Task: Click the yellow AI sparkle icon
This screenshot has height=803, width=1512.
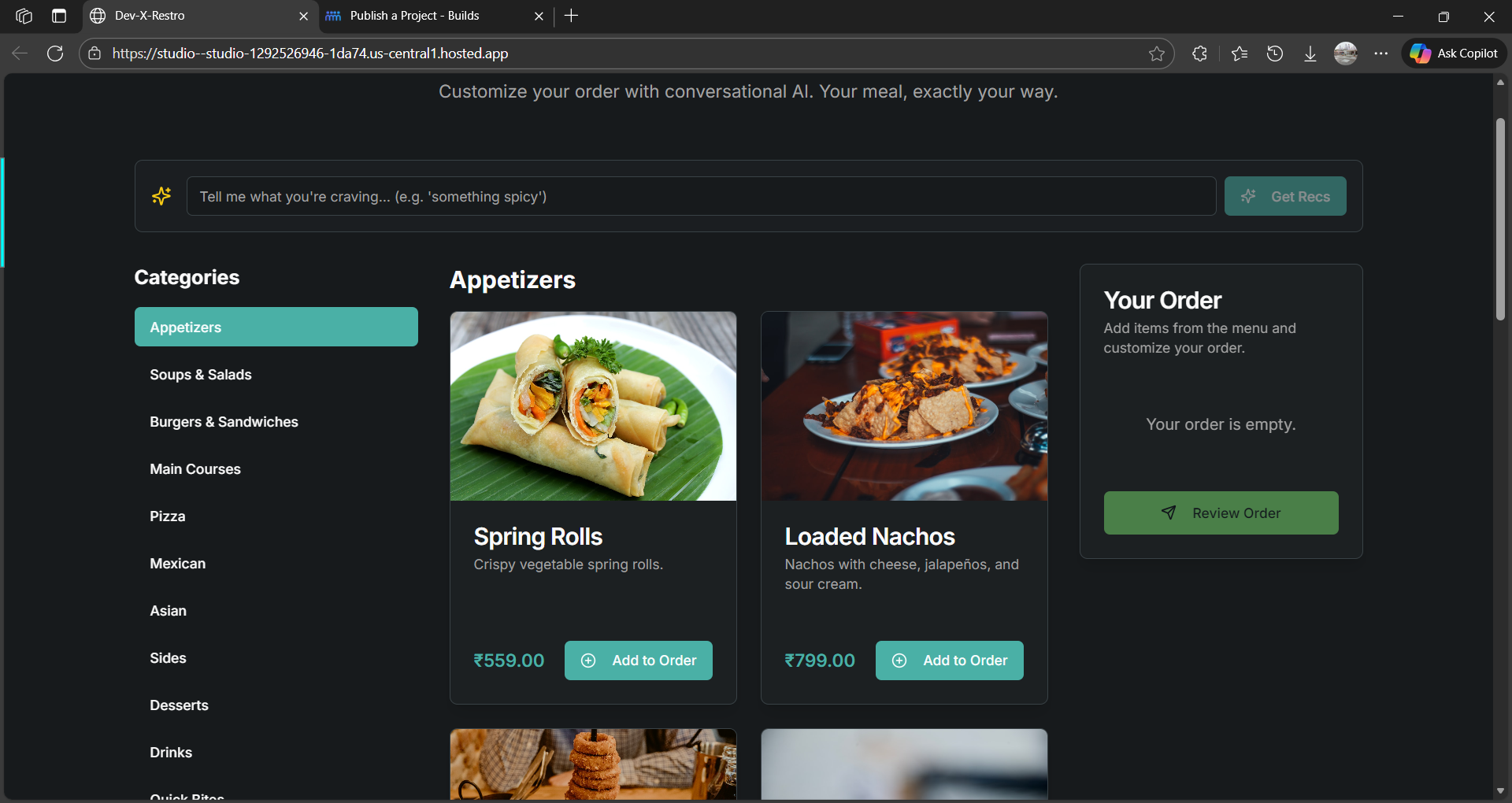Action: point(161,196)
